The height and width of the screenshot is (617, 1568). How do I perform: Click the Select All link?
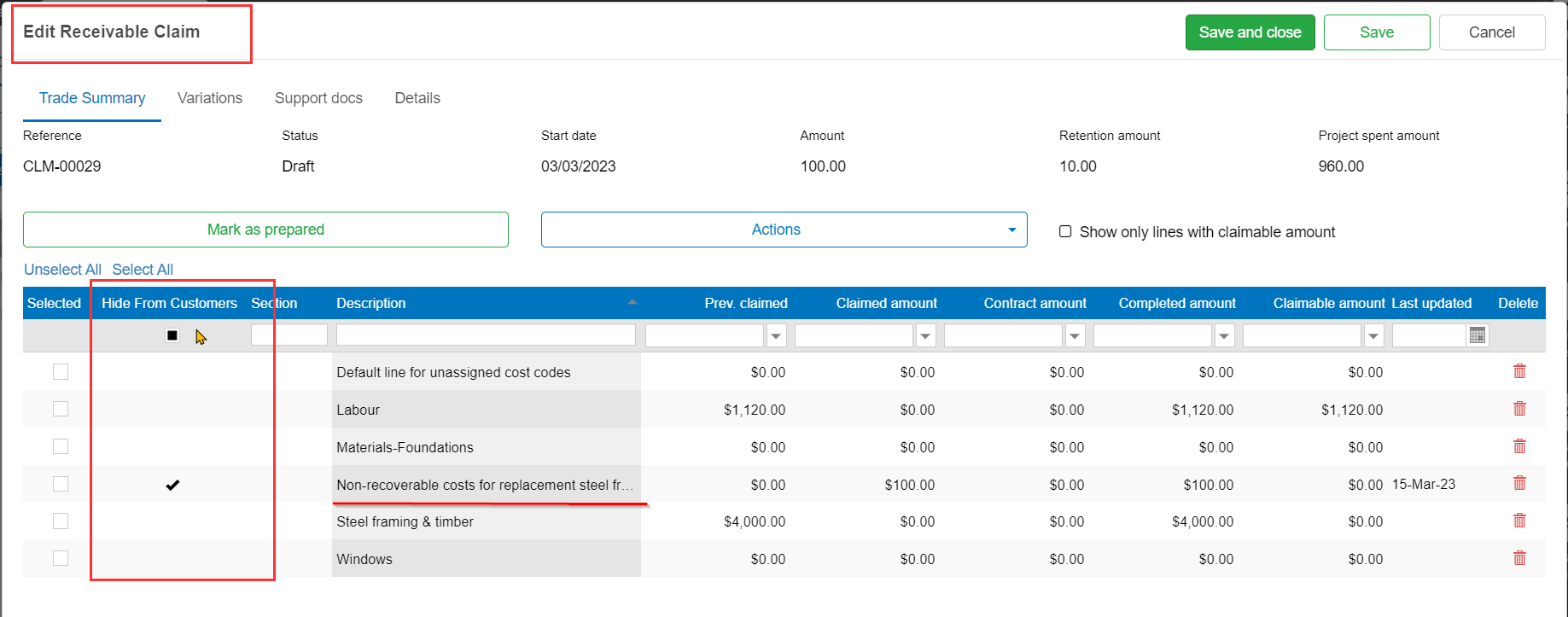pyautogui.click(x=143, y=270)
